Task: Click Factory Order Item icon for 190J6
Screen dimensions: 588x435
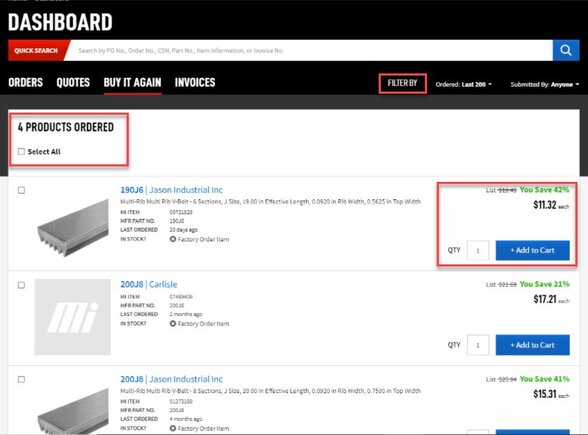Action: click(x=172, y=239)
